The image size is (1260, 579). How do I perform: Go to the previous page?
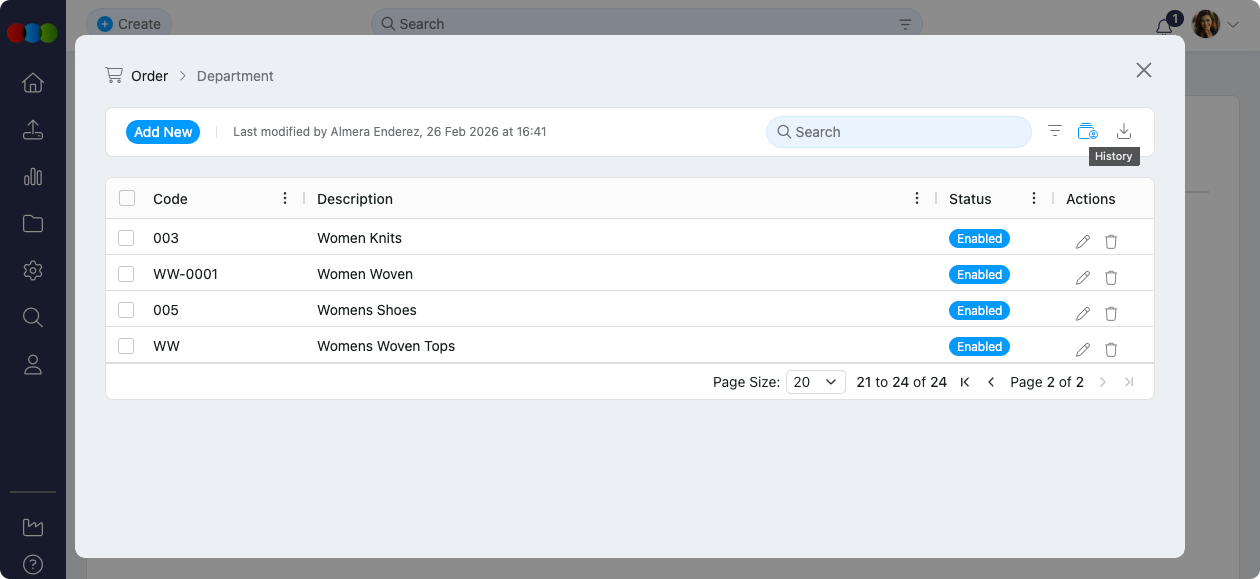(x=991, y=382)
